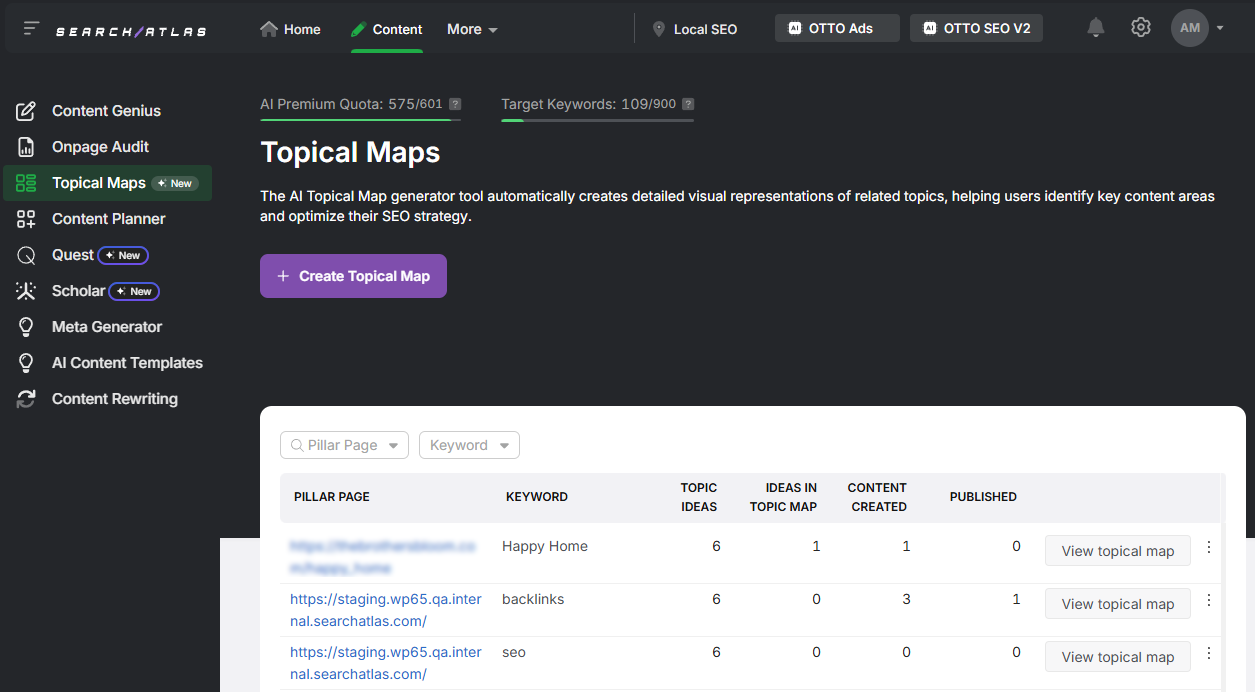Click the notification bell icon
This screenshot has width=1255, height=692.
[x=1095, y=27]
